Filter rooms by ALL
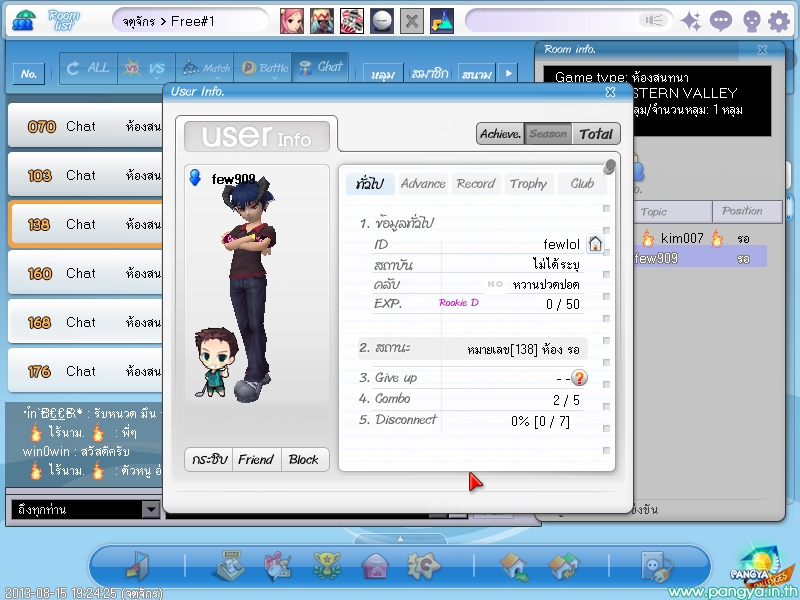 pyautogui.click(x=89, y=68)
